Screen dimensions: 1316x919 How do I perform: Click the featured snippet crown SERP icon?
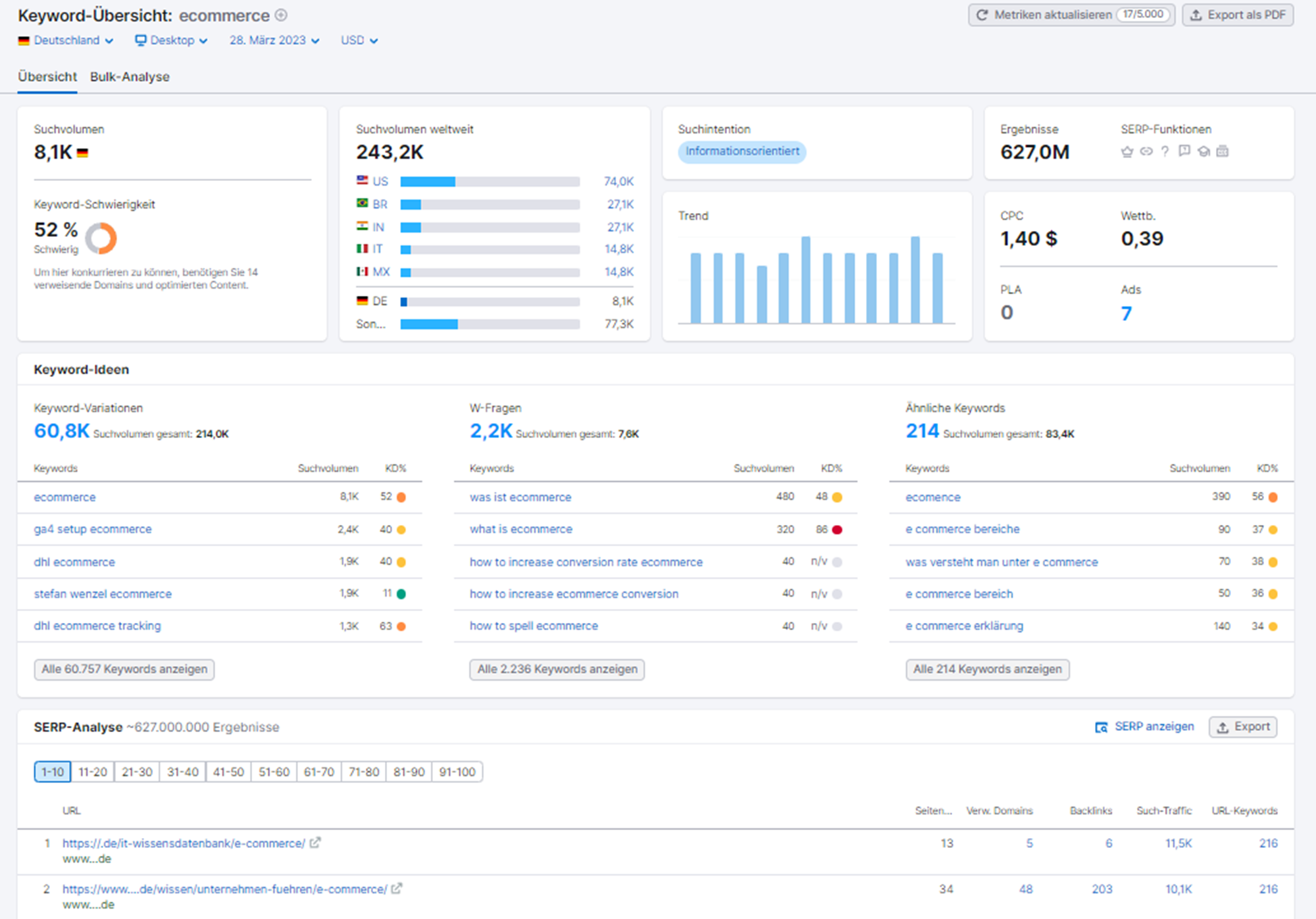(x=1127, y=152)
